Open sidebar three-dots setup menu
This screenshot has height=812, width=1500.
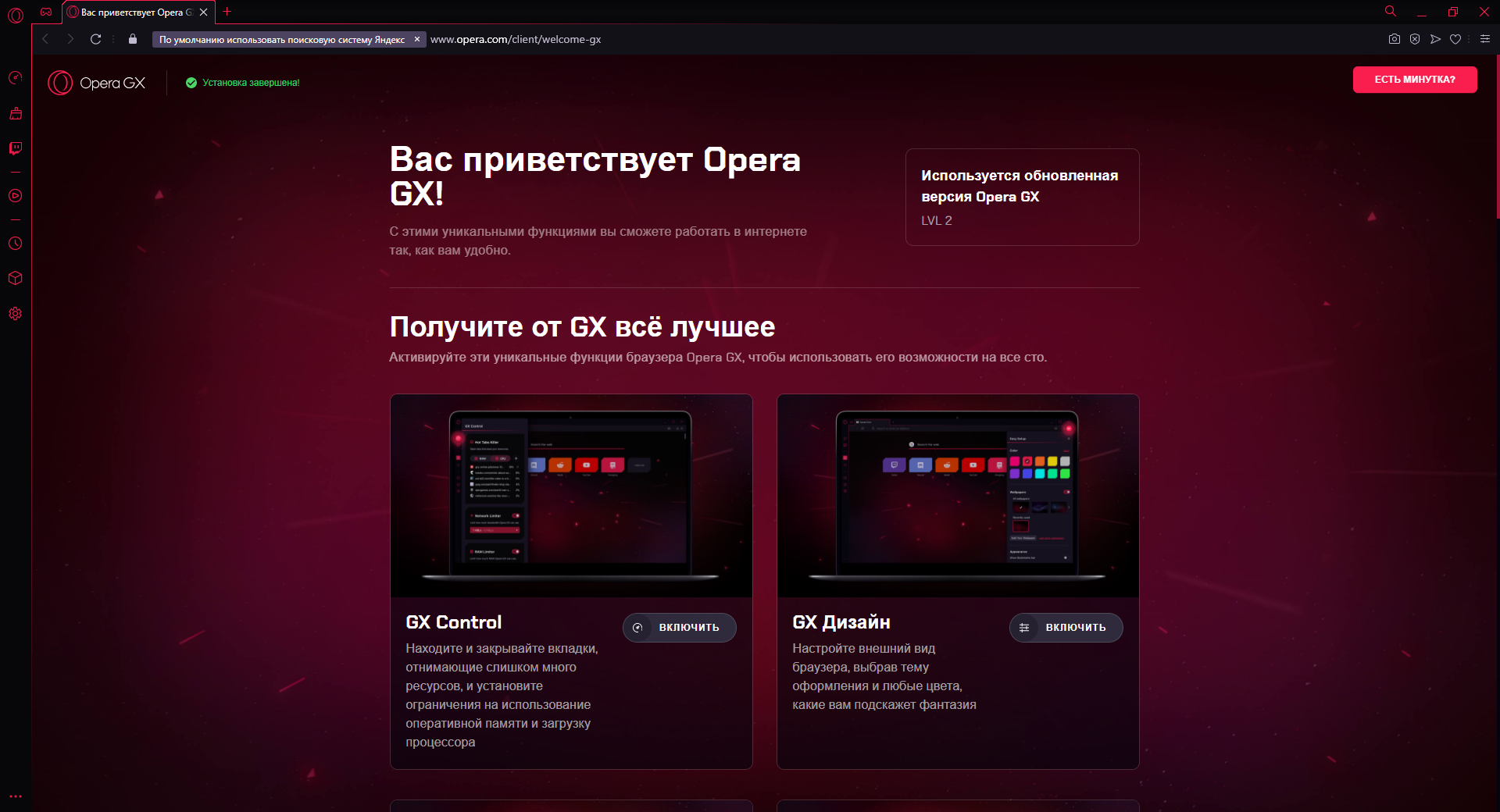pos(16,796)
